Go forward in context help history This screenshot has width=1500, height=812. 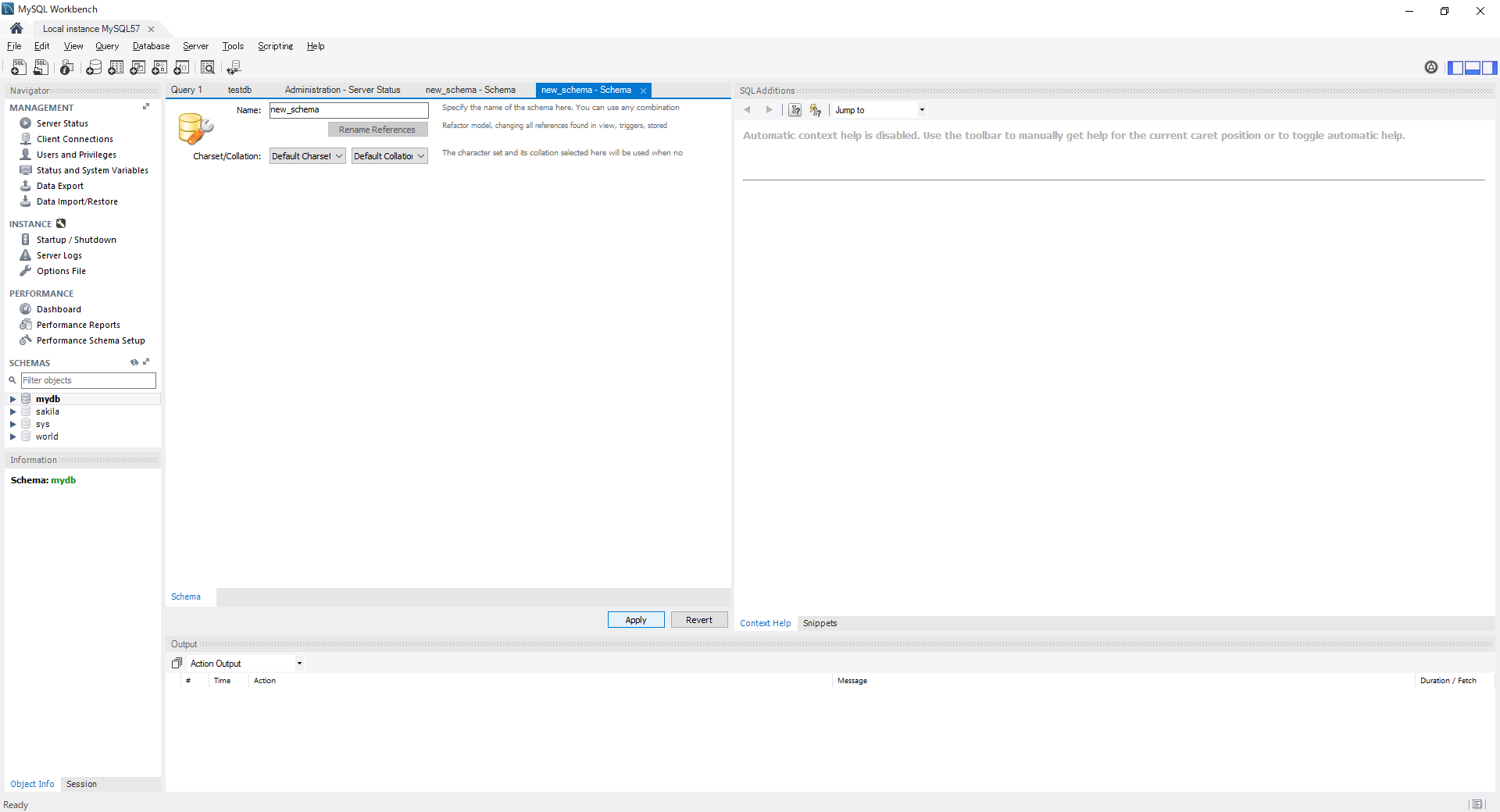click(769, 110)
